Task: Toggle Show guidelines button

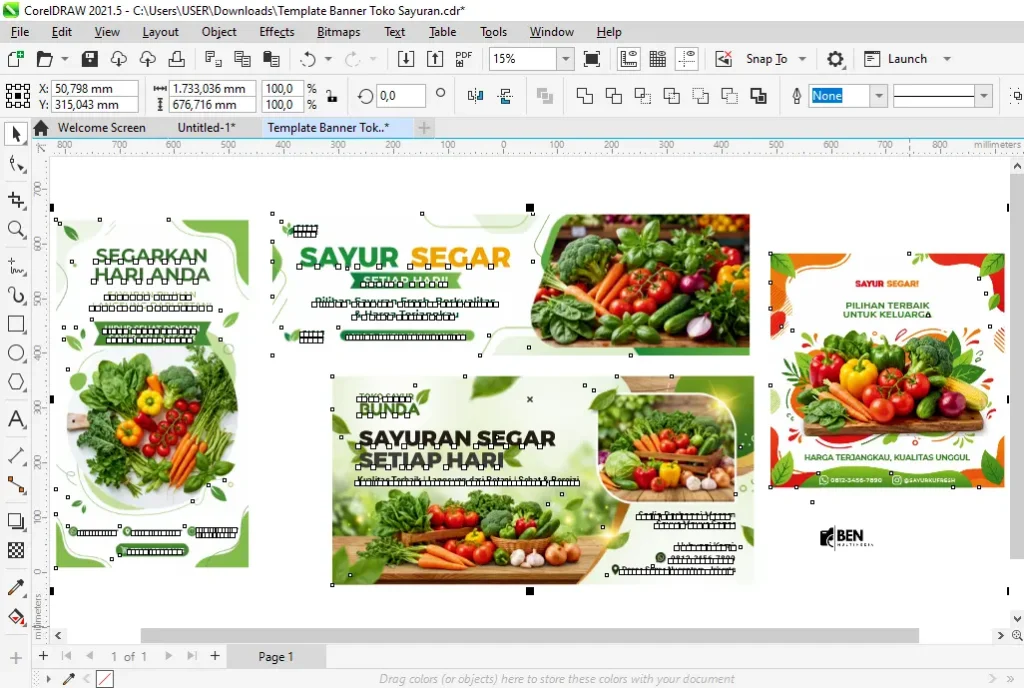Action: pyautogui.click(x=687, y=59)
